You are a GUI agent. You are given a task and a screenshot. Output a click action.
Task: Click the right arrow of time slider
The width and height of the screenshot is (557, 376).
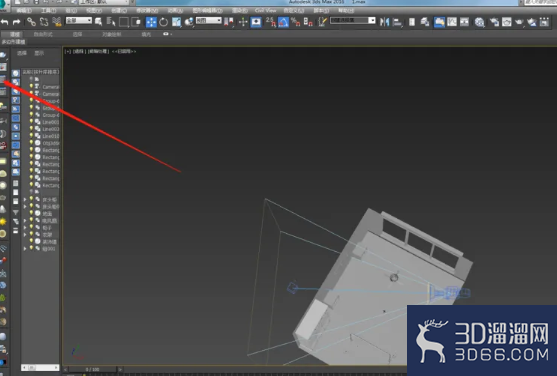click(120, 370)
